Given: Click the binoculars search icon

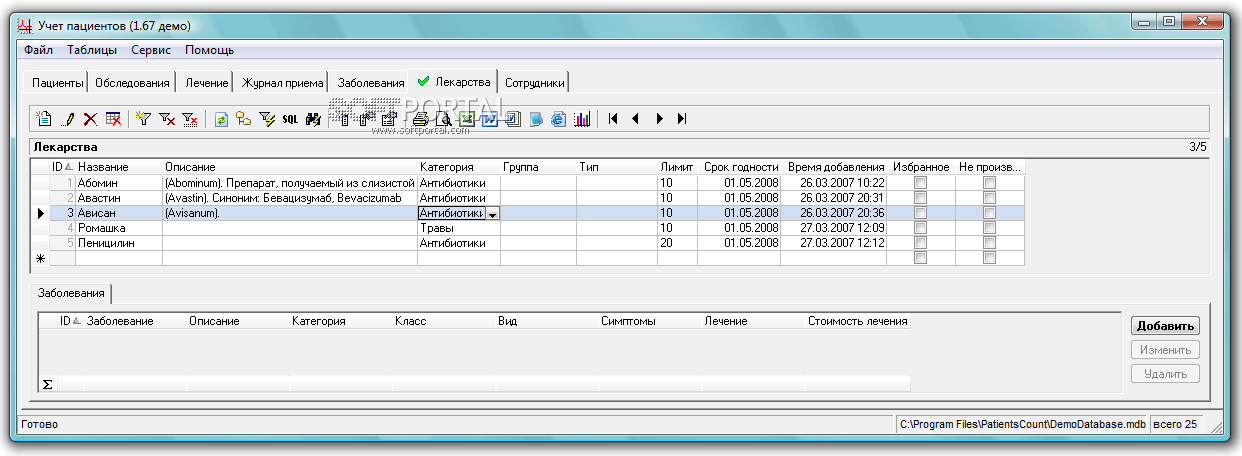Looking at the screenshot, I should [x=313, y=119].
